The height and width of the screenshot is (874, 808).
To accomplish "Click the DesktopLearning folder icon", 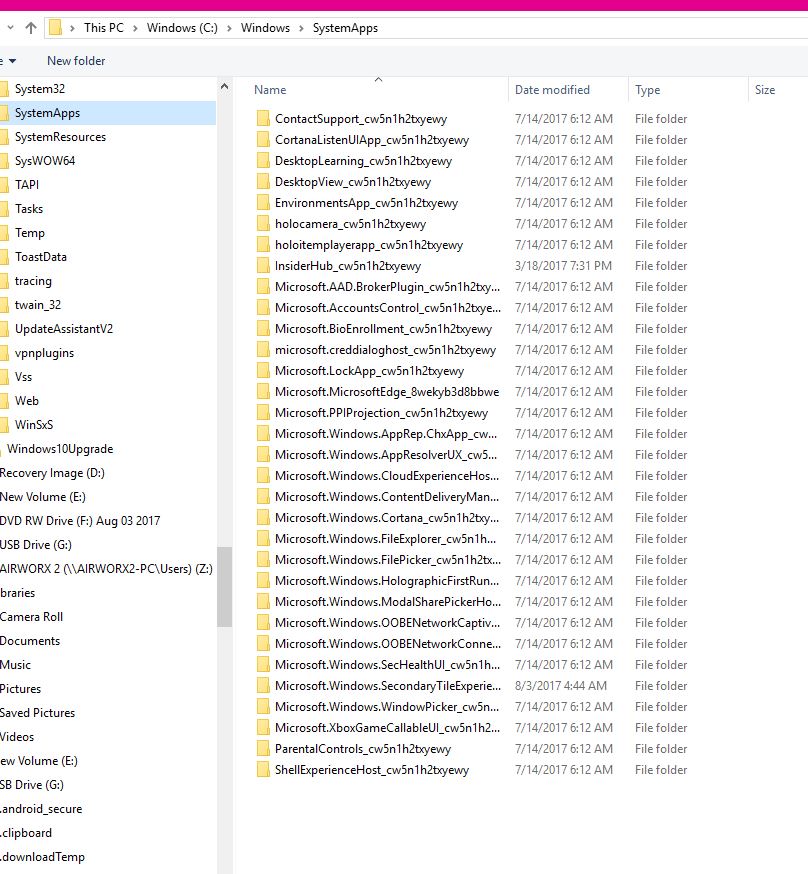I will click(263, 161).
